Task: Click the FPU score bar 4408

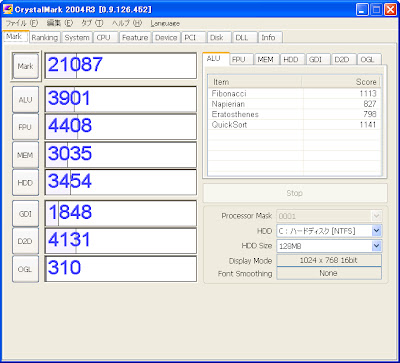Action: 121,127
